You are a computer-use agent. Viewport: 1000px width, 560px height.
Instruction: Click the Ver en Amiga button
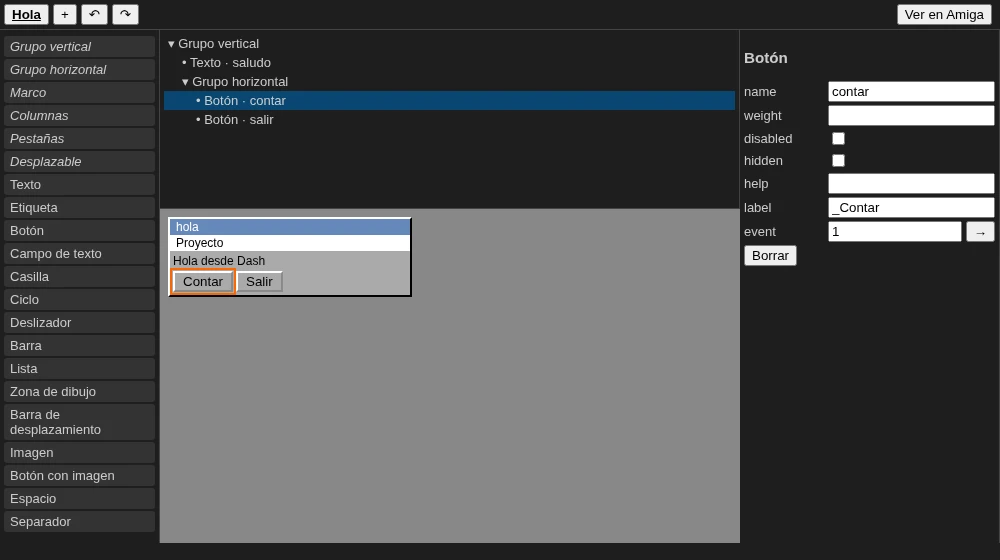point(944,14)
